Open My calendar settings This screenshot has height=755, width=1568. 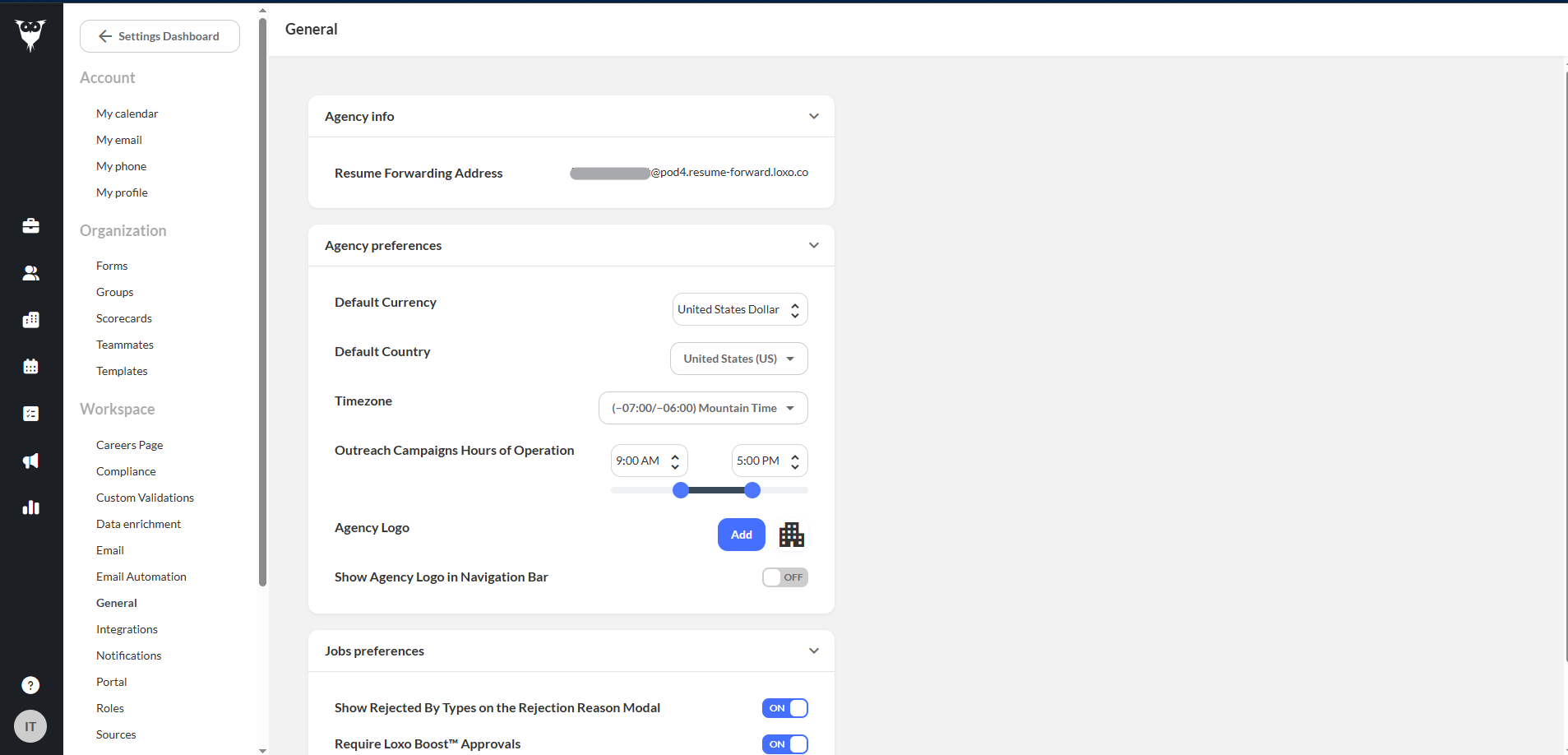coord(127,113)
